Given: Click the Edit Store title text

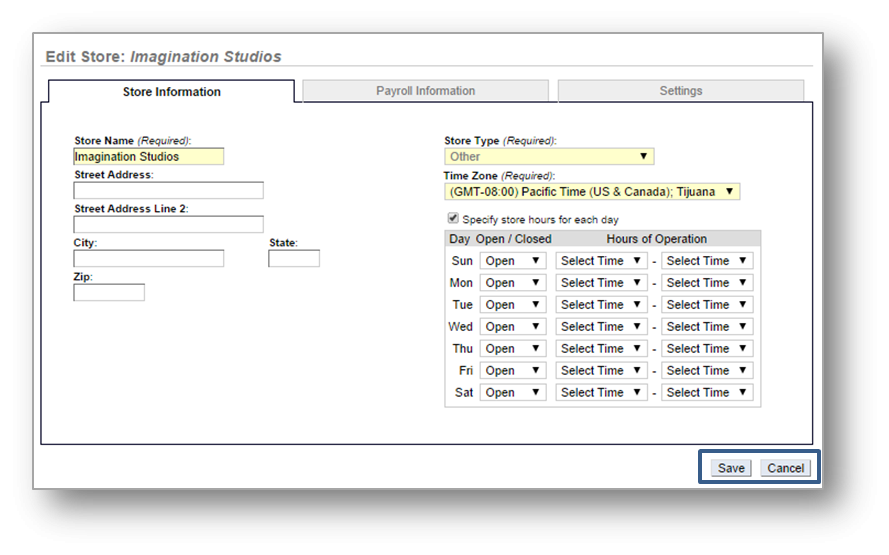Looking at the screenshot, I should click(163, 57).
